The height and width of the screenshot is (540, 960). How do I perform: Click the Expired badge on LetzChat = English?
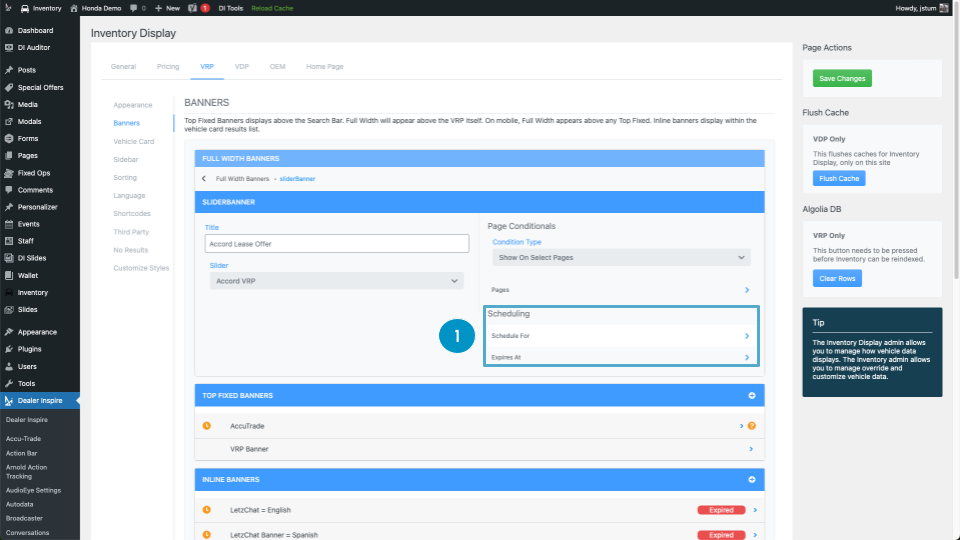click(x=721, y=510)
